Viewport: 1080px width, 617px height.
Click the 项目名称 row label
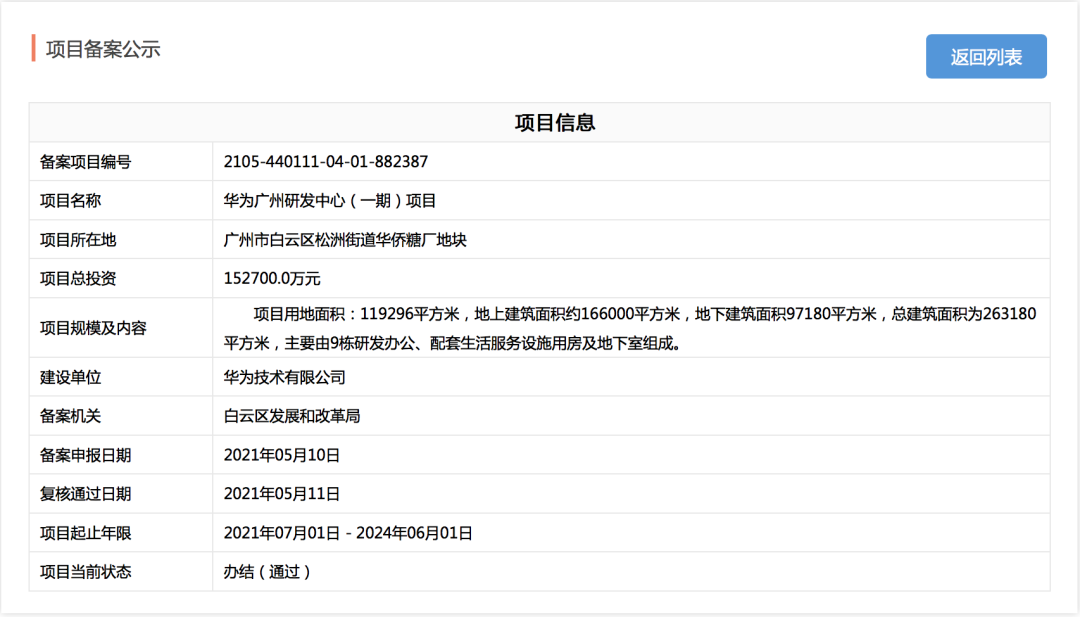(x=71, y=201)
